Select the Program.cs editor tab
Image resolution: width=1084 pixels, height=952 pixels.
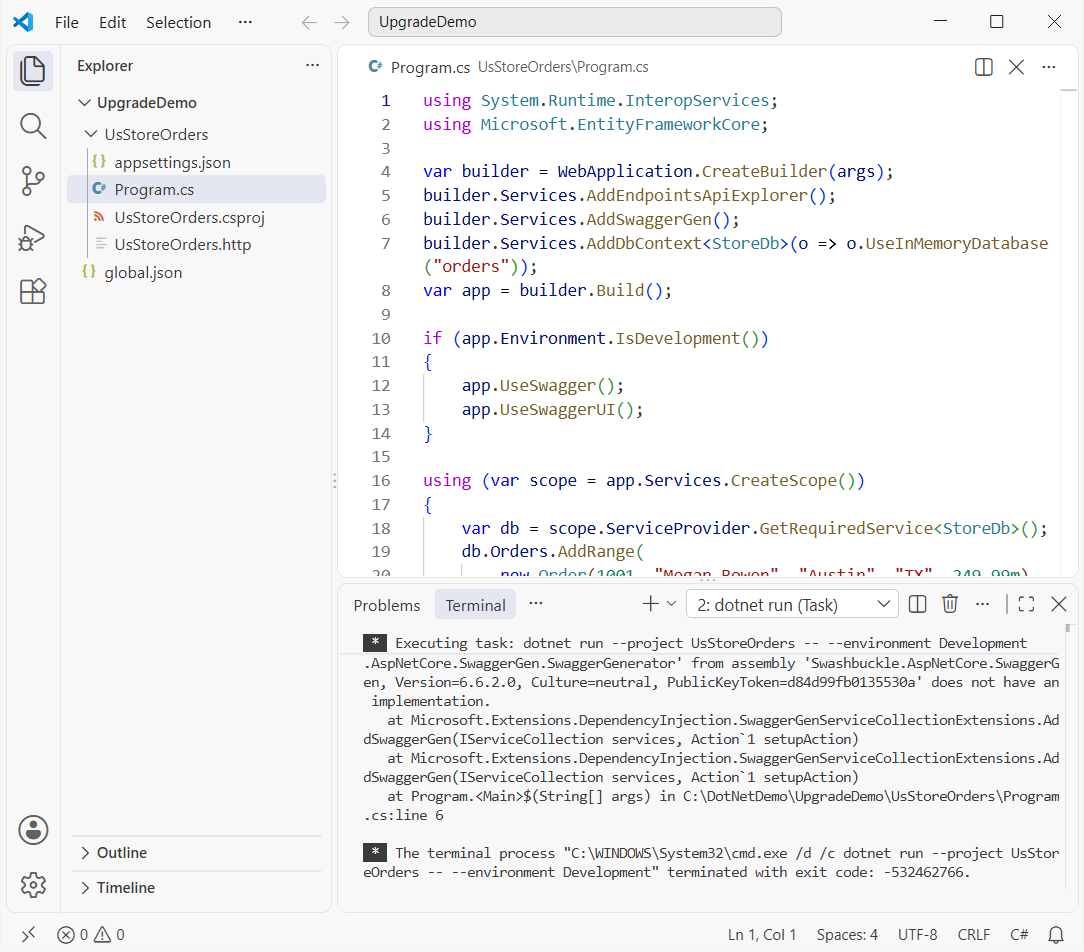click(430, 67)
